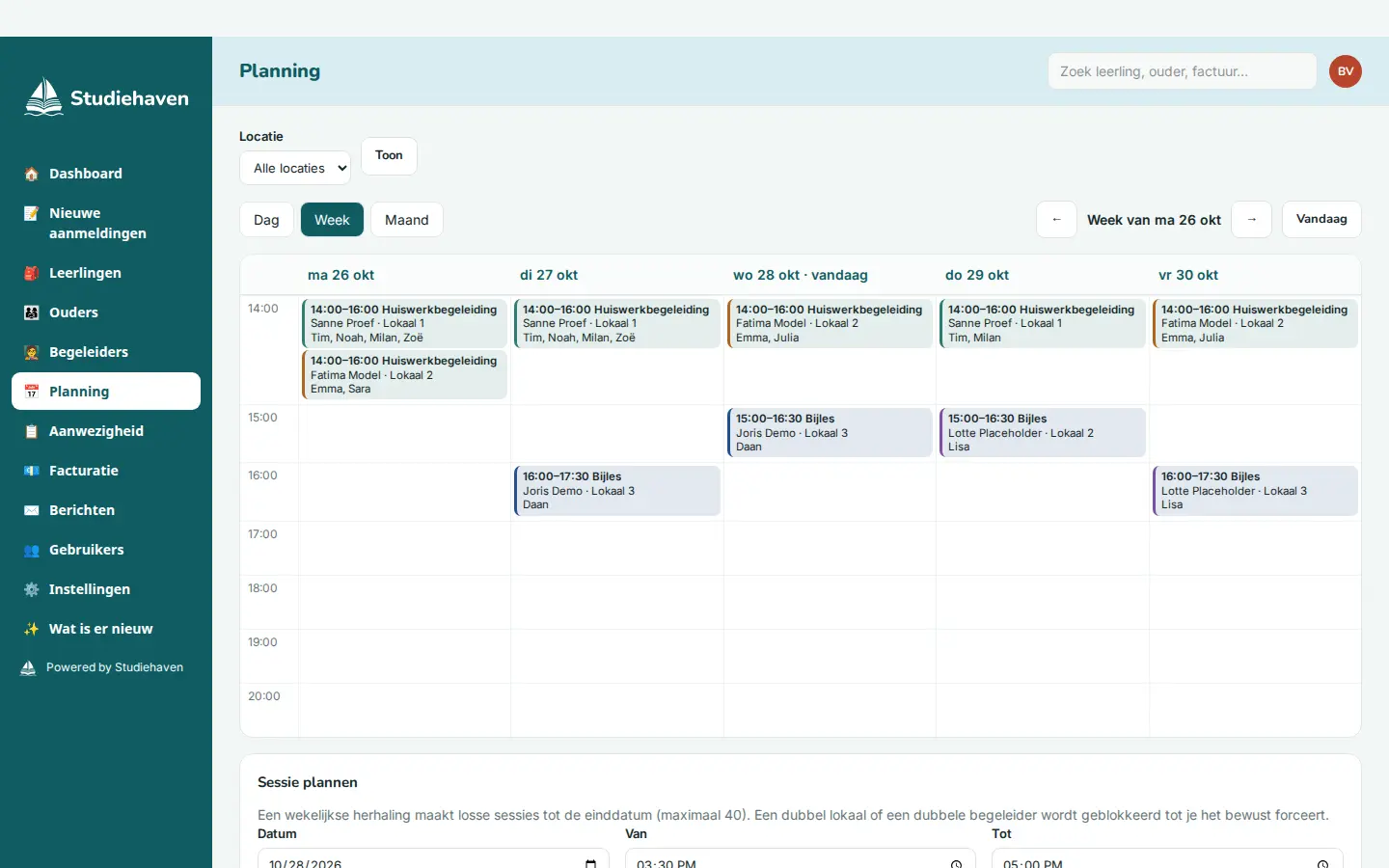The width and height of the screenshot is (1389, 868).
Task: Click the Toon button
Action: coord(389,156)
